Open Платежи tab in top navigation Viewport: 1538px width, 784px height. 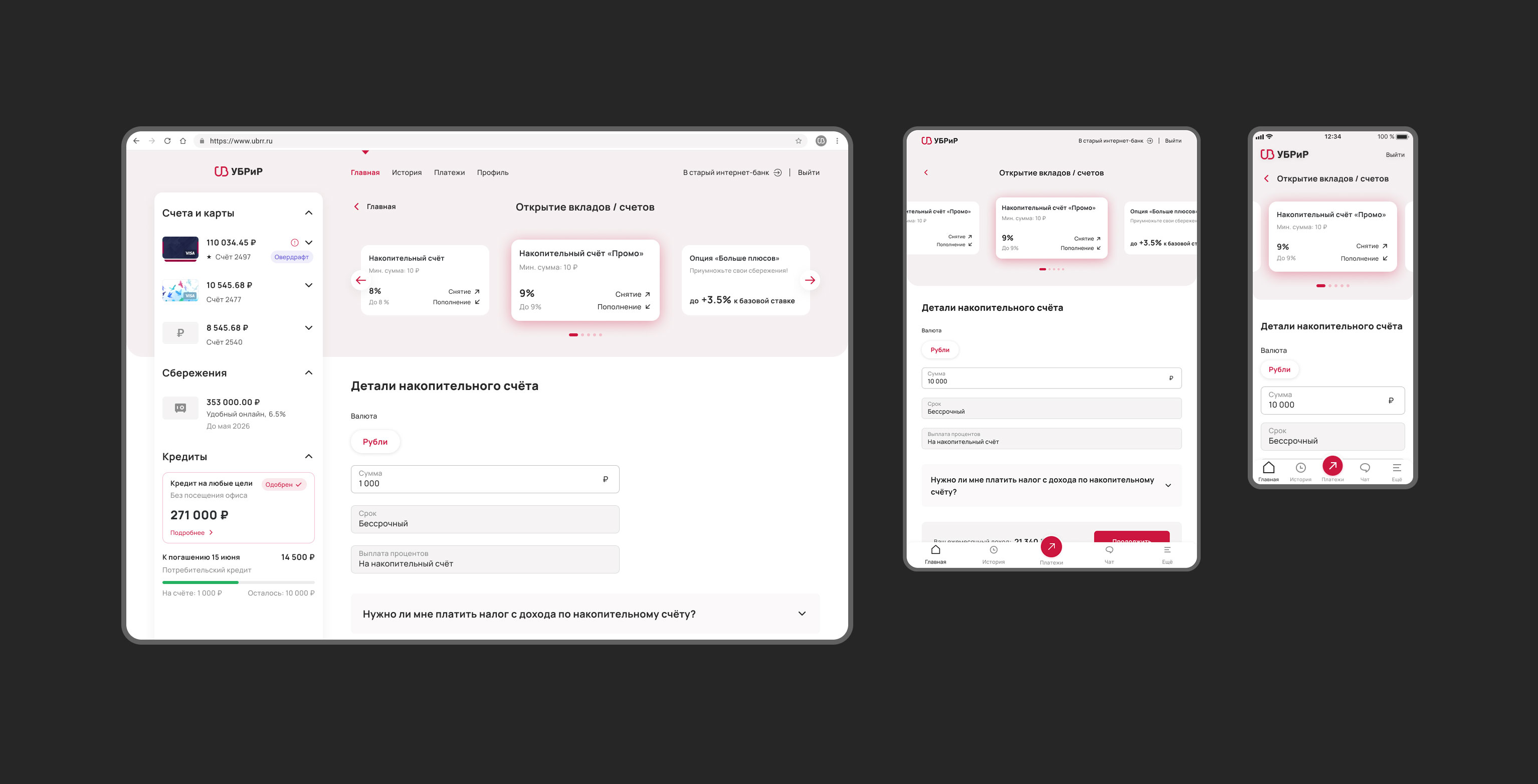tap(449, 172)
